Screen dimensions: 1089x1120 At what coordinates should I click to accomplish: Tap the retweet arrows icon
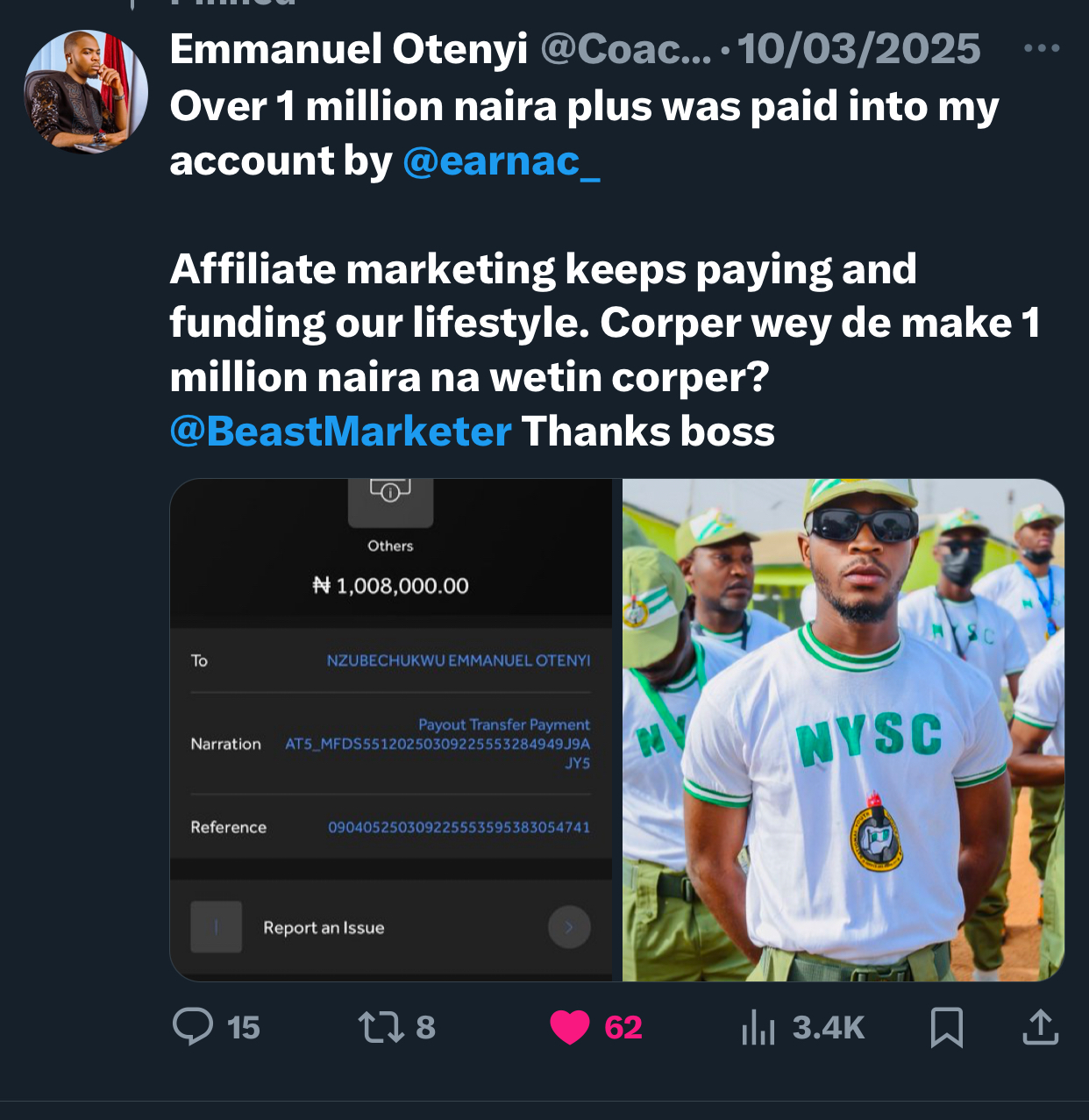point(381,1027)
